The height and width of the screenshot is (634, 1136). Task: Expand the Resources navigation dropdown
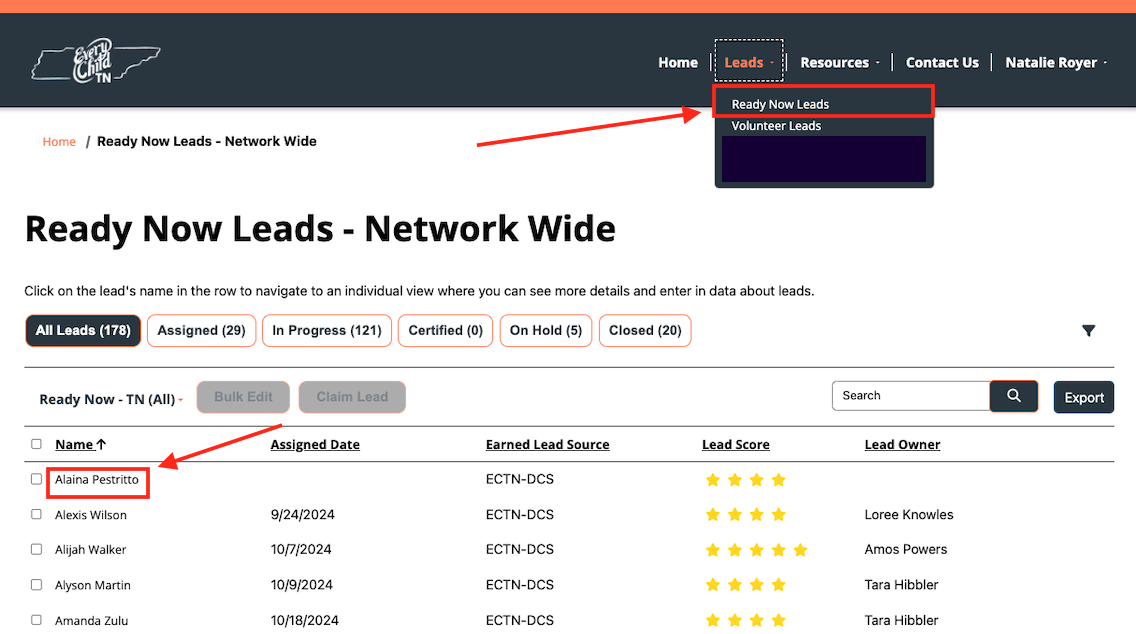pyautogui.click(x=839, y=62)
